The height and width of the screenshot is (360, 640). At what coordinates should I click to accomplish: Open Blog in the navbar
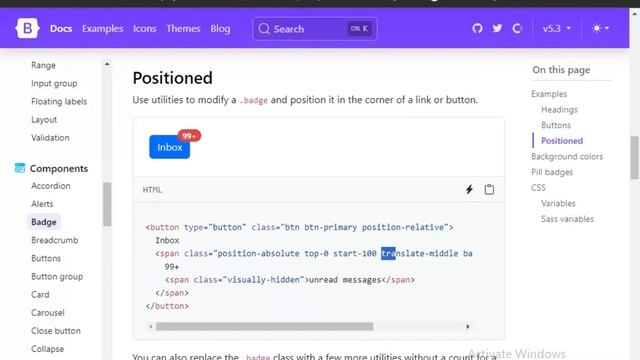pos(220,29)
